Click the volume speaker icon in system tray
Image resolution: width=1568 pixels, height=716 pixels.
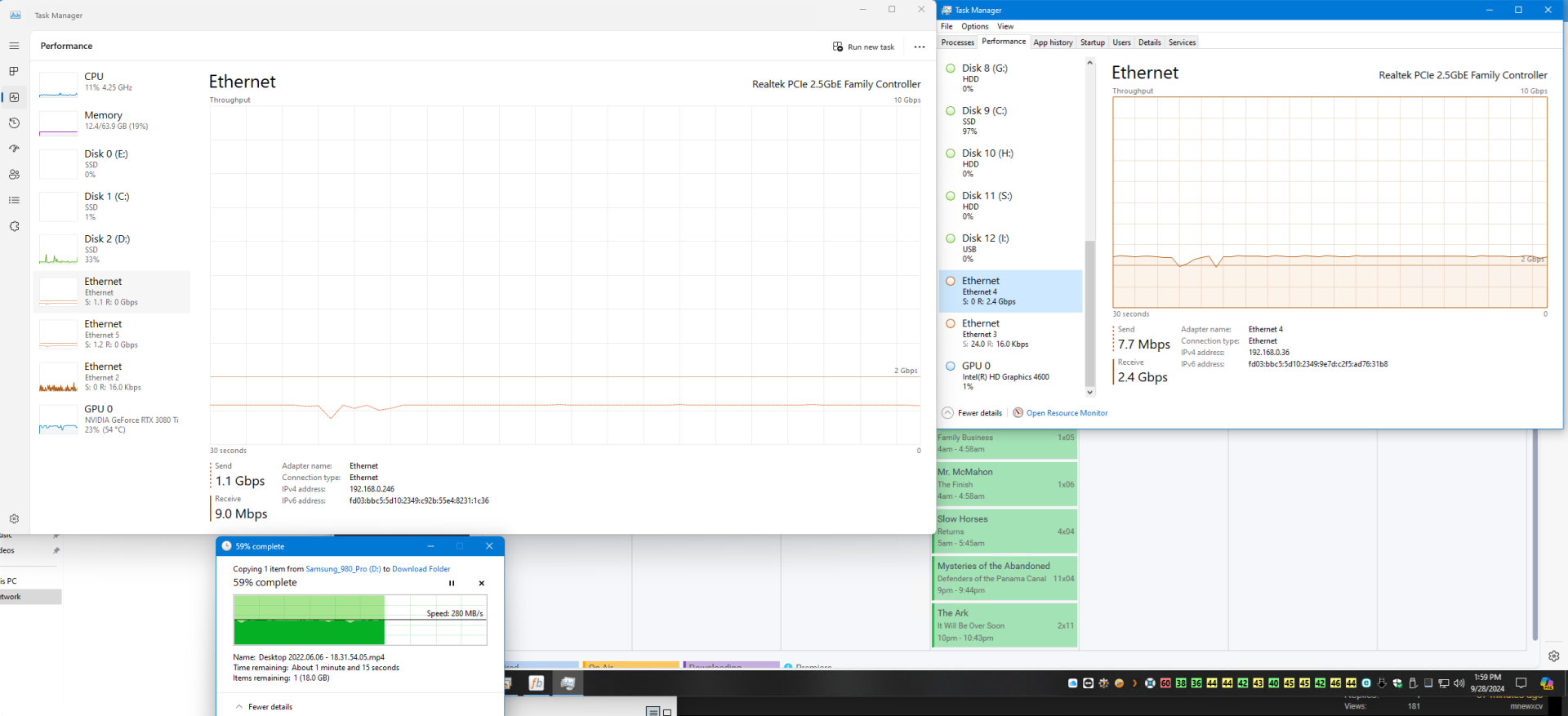(x=1459, y=683)
